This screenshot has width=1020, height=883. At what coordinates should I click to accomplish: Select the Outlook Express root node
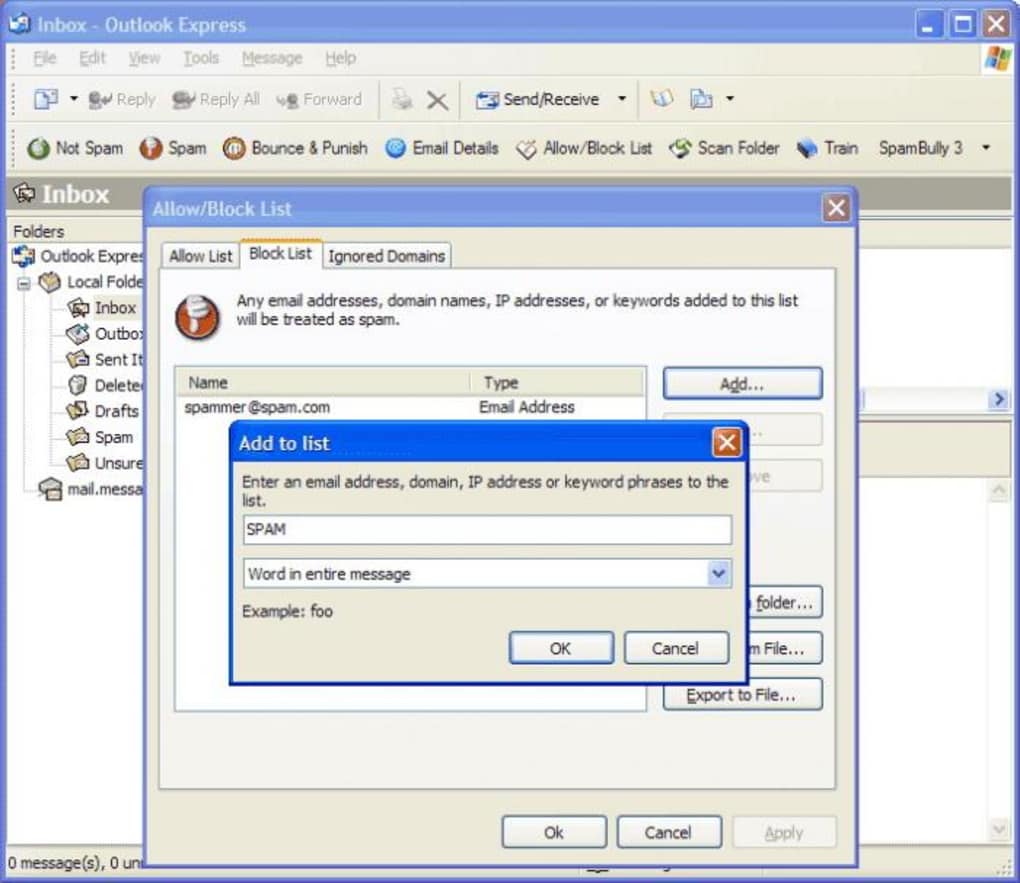tap(78, 256)
